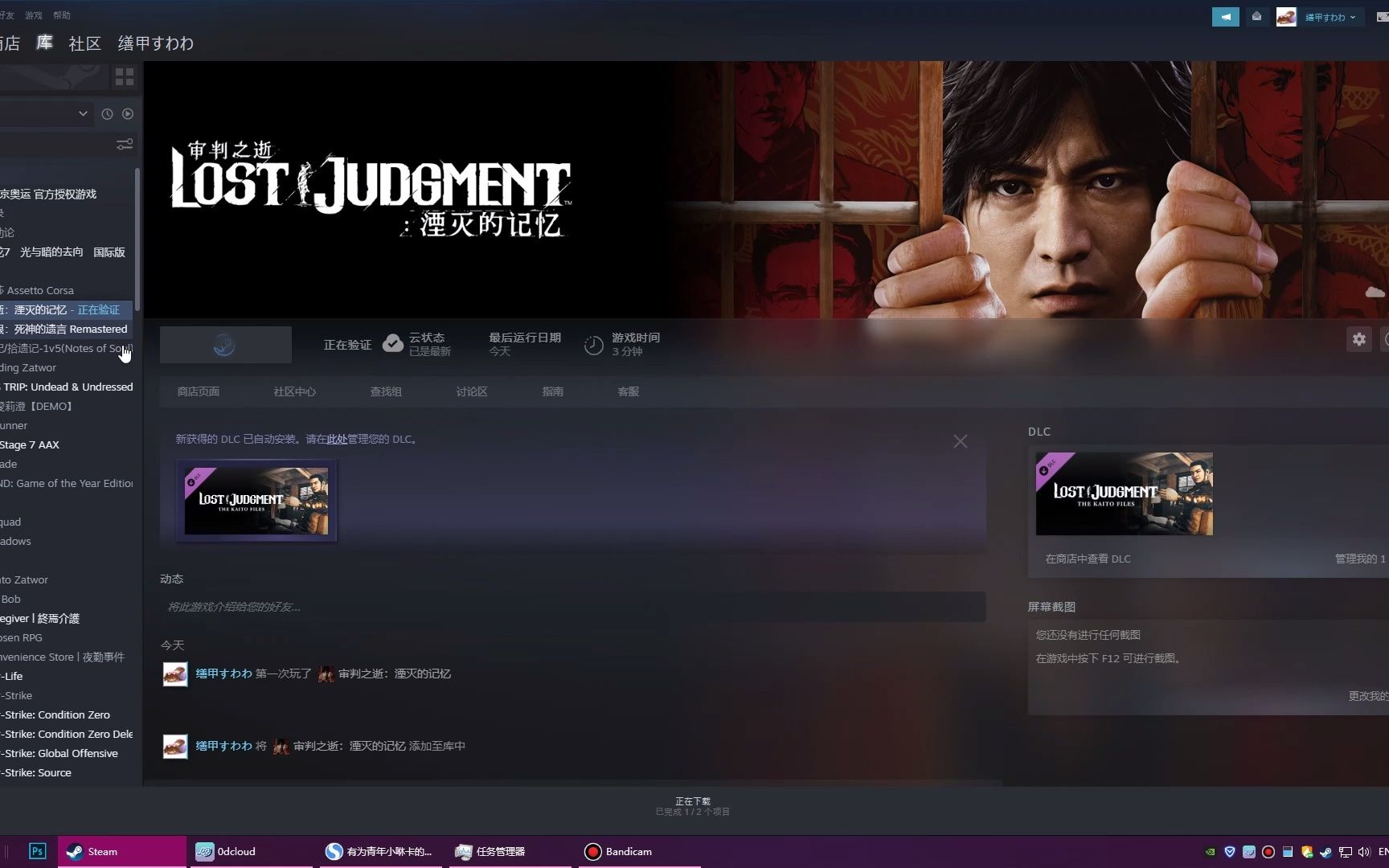Select TRIP: Undead & Undressed game
1389x868 pixels.
coord(67,387)
